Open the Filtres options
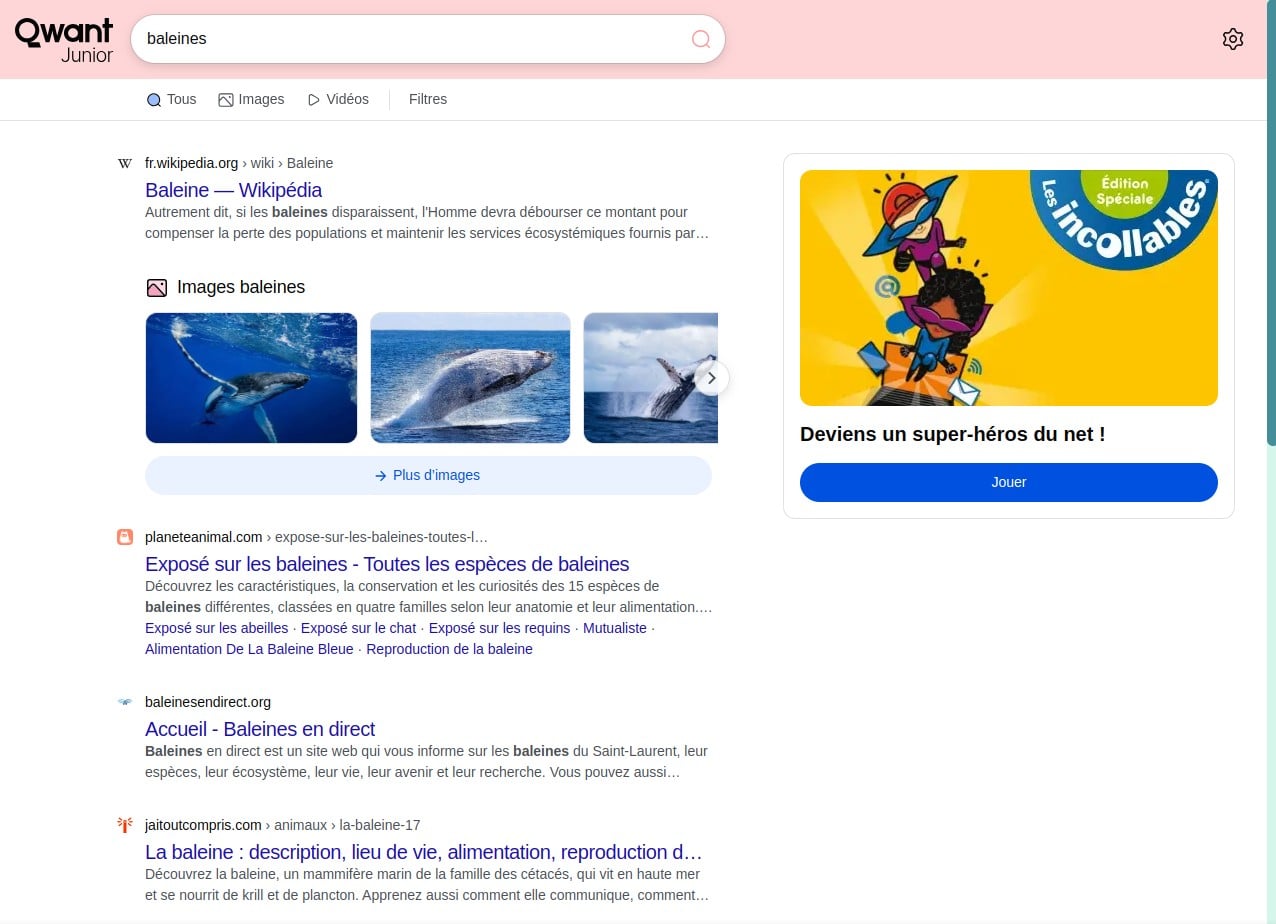The height and width of the screenshot is (924, 1276). [427, 99]
